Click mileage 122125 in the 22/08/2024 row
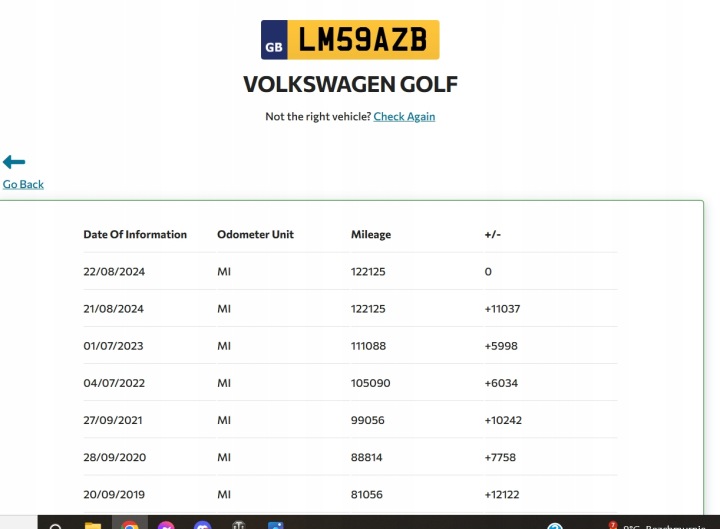 point(368,272)
